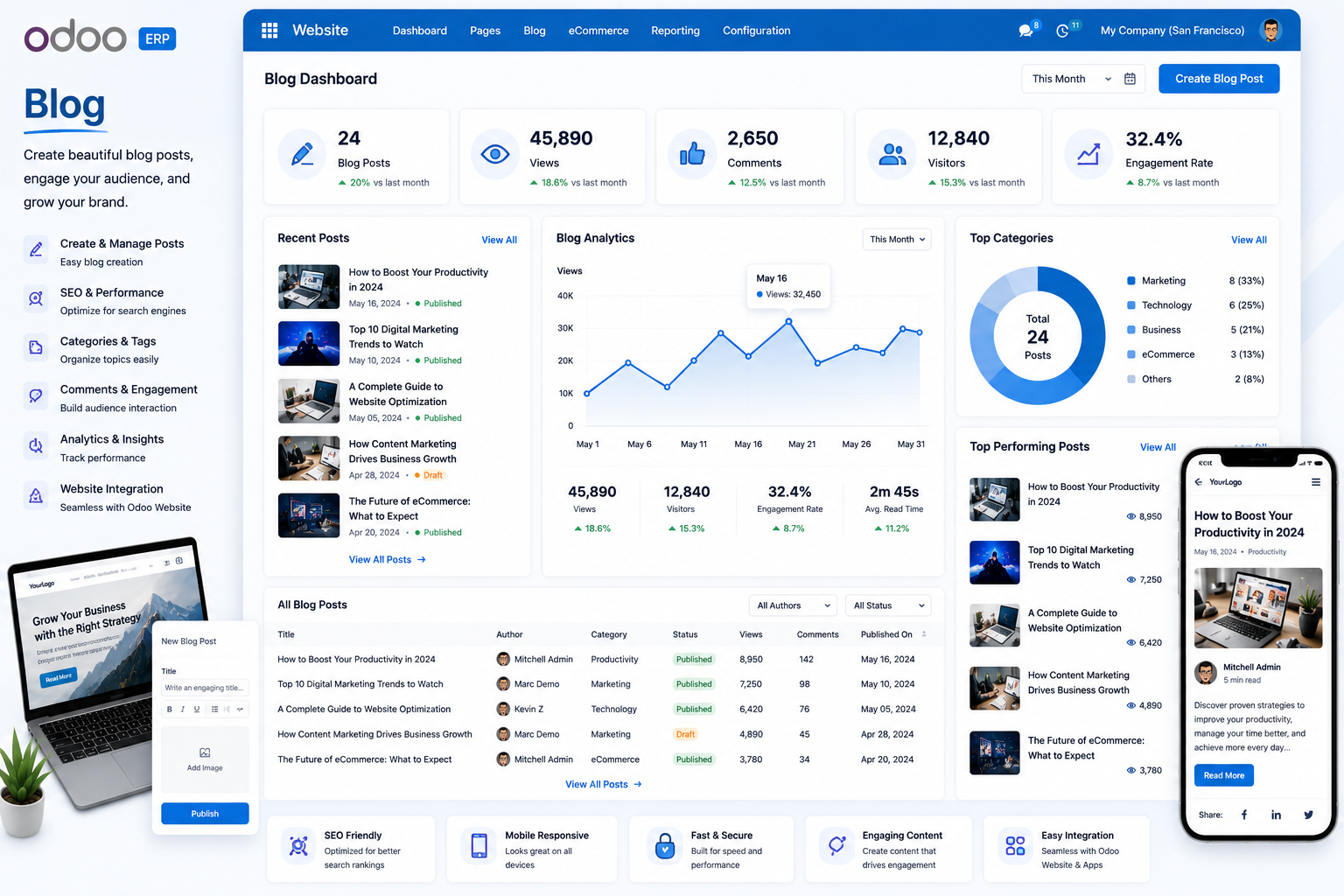Click the Create & Manage Posts icon
Image resolution: width=1344 pixels, height=896 pixels.
36,250
